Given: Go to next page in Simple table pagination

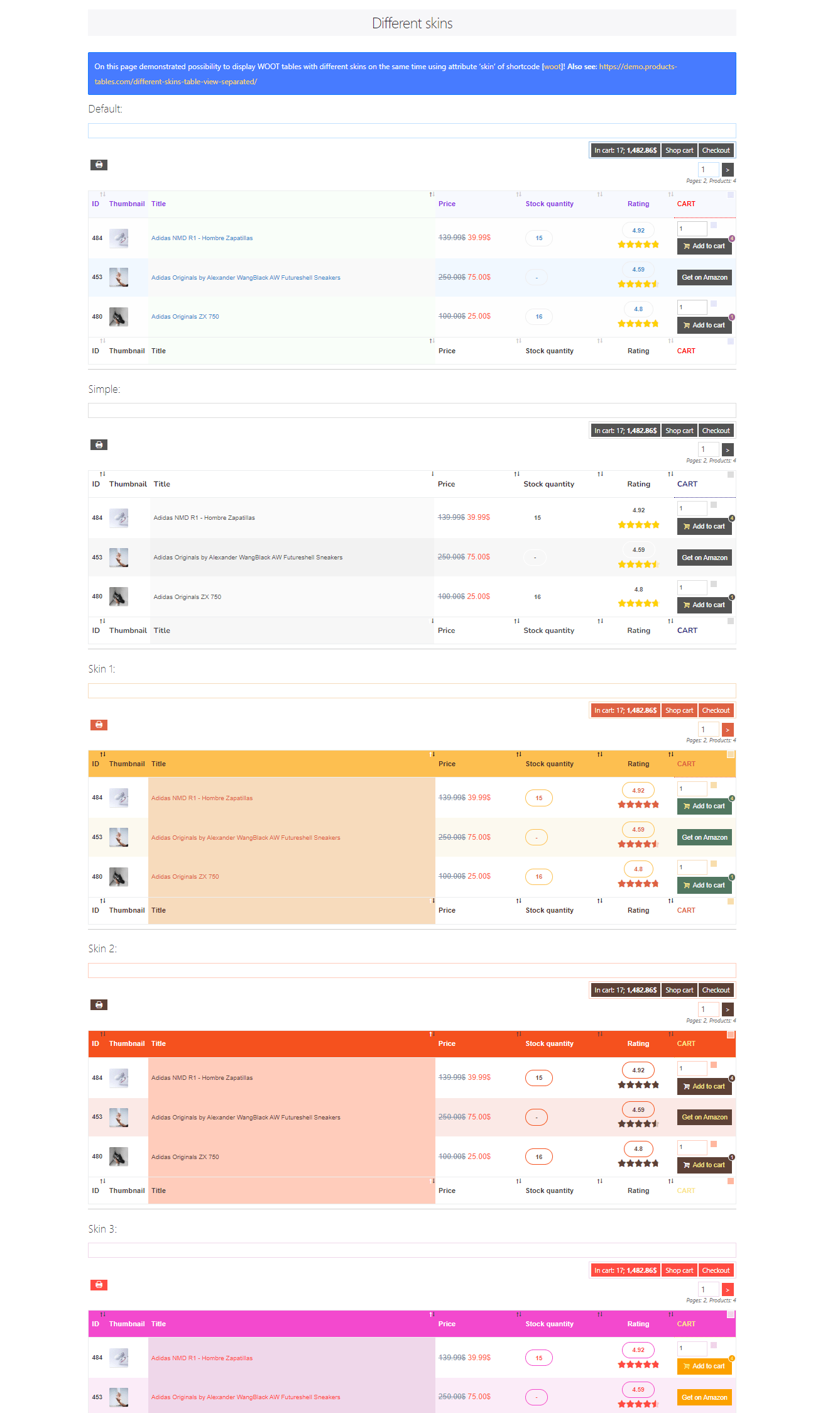Looking at the screenshot, I should click(728, 449).
